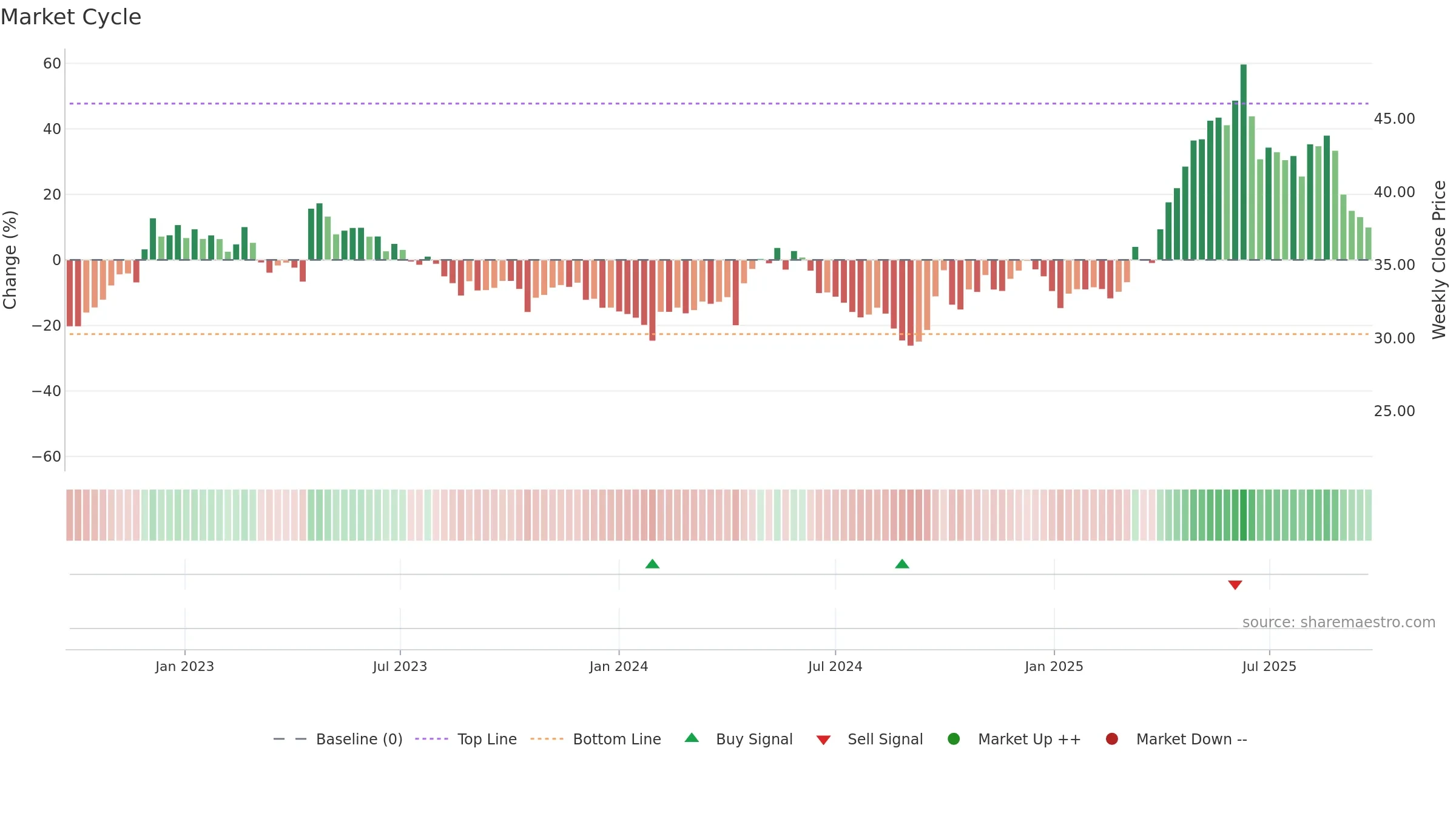Click the purple dotted Top Line legend swatch
Image resolution: width=1456 pixels, height=819 pixels.
tap(431, 739)
